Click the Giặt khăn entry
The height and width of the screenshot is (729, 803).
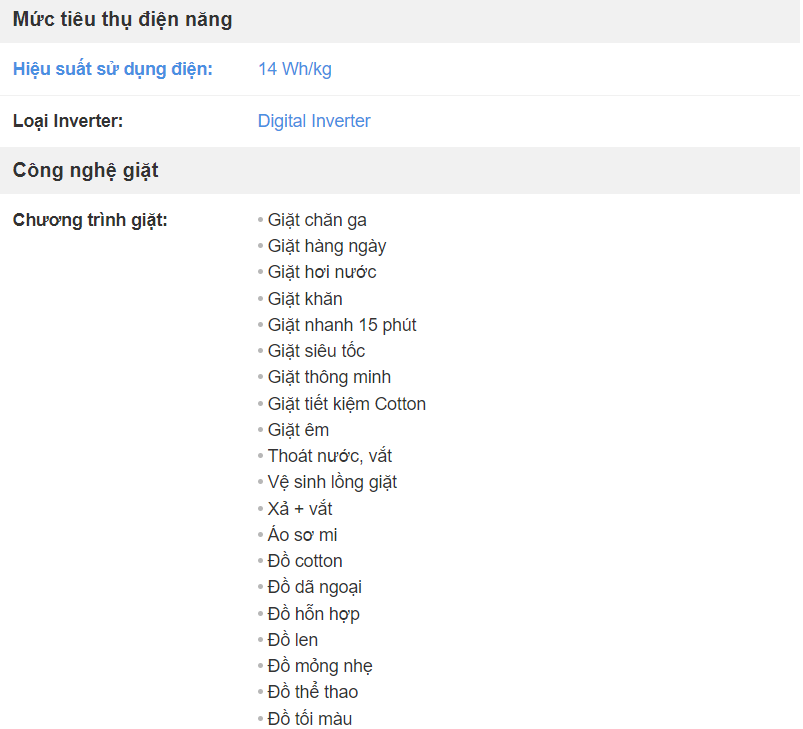[305, 299]
